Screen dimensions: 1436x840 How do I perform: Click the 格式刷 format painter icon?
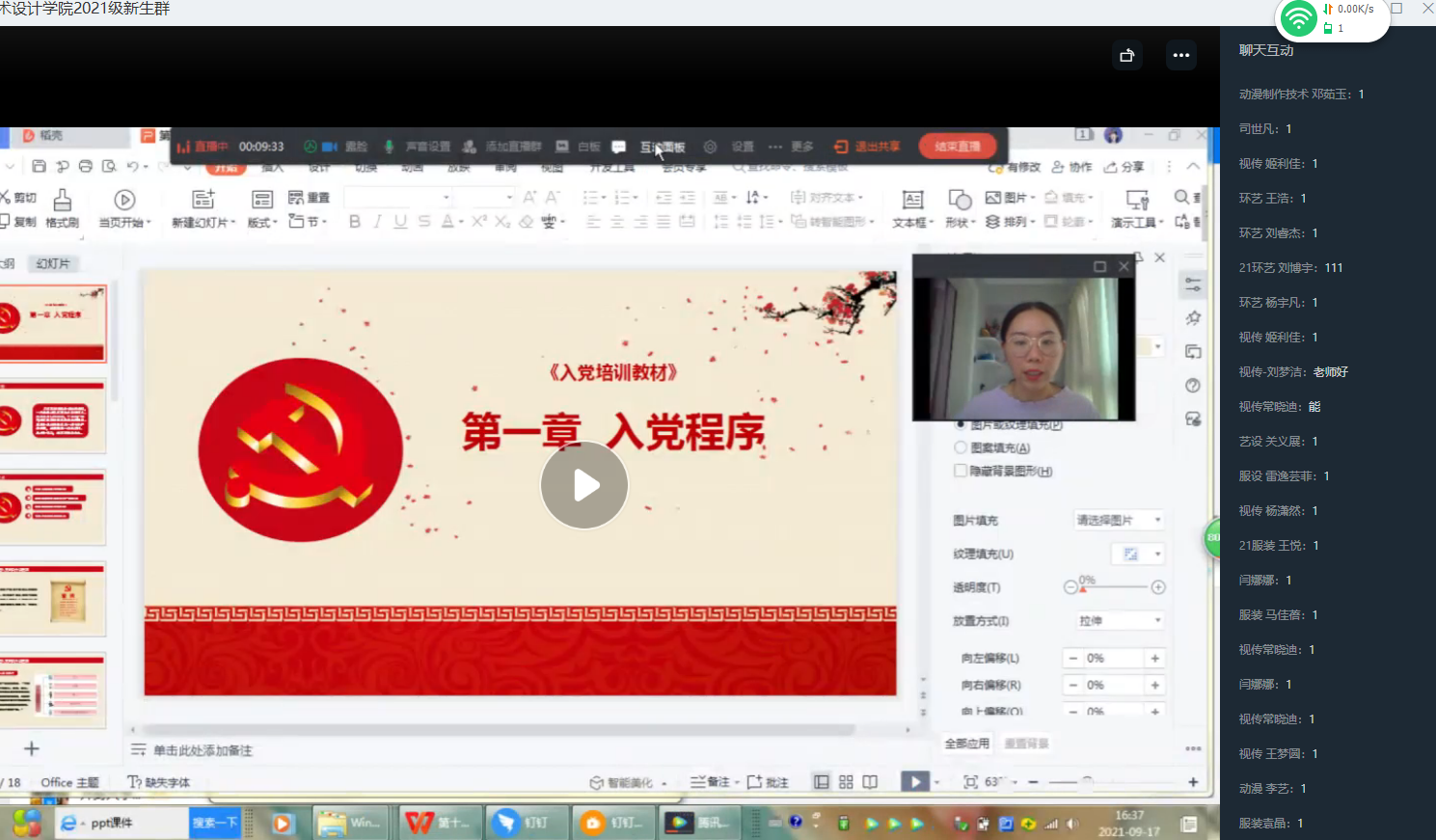[x=62, y=207]
